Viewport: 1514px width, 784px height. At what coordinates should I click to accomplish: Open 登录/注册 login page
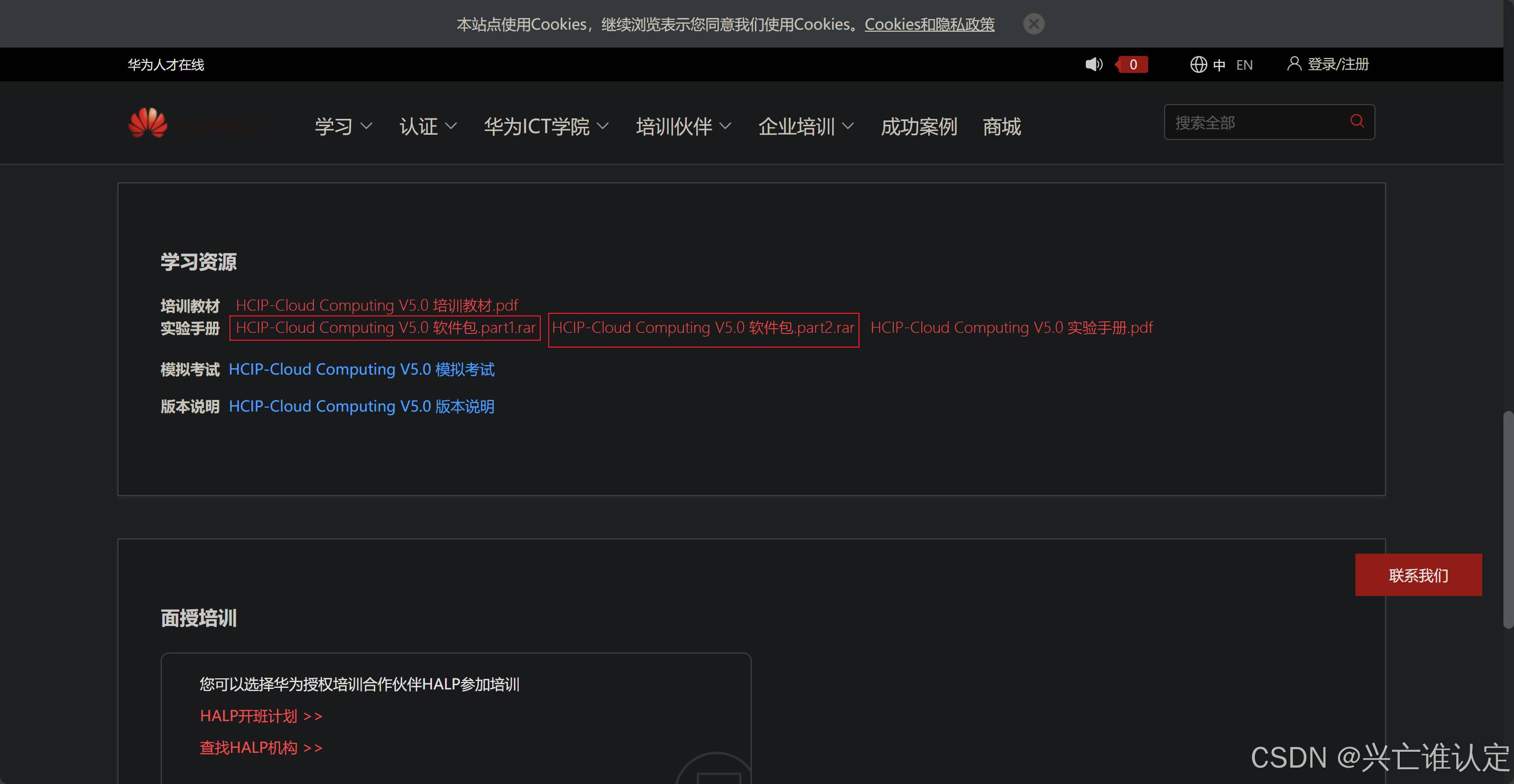click(1338, 64)
